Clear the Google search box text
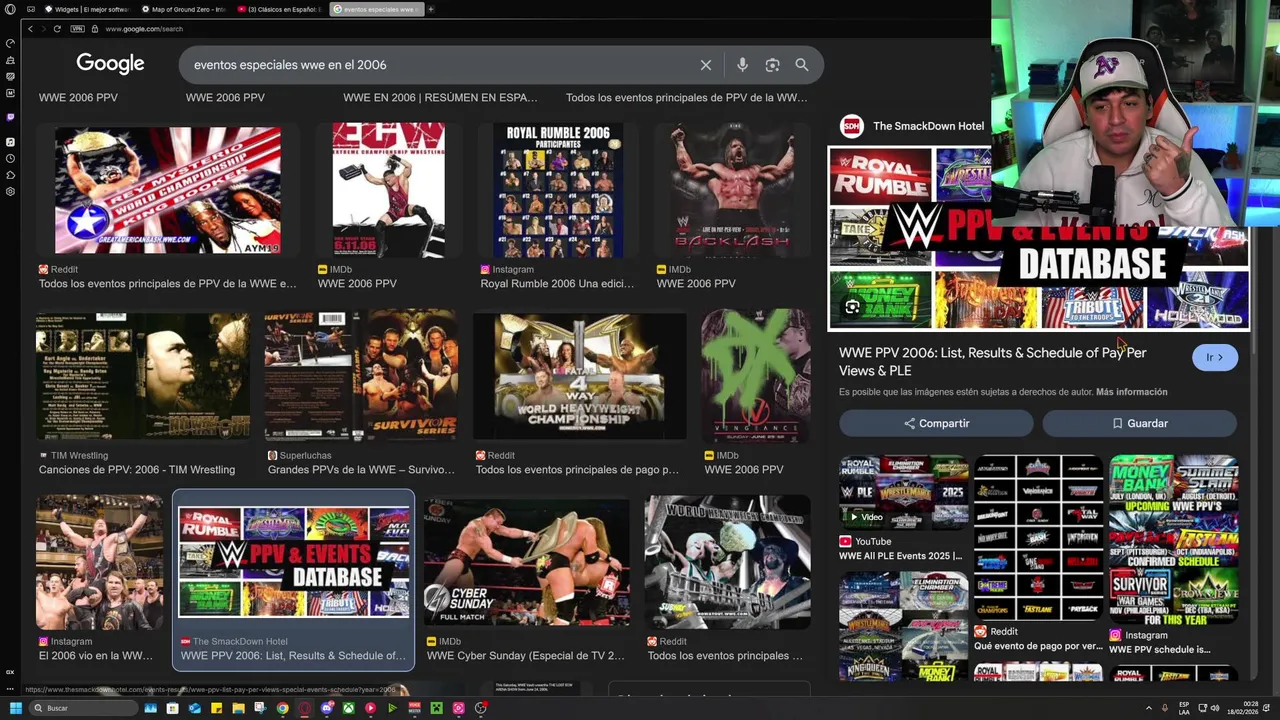 [x=706, y=65]
